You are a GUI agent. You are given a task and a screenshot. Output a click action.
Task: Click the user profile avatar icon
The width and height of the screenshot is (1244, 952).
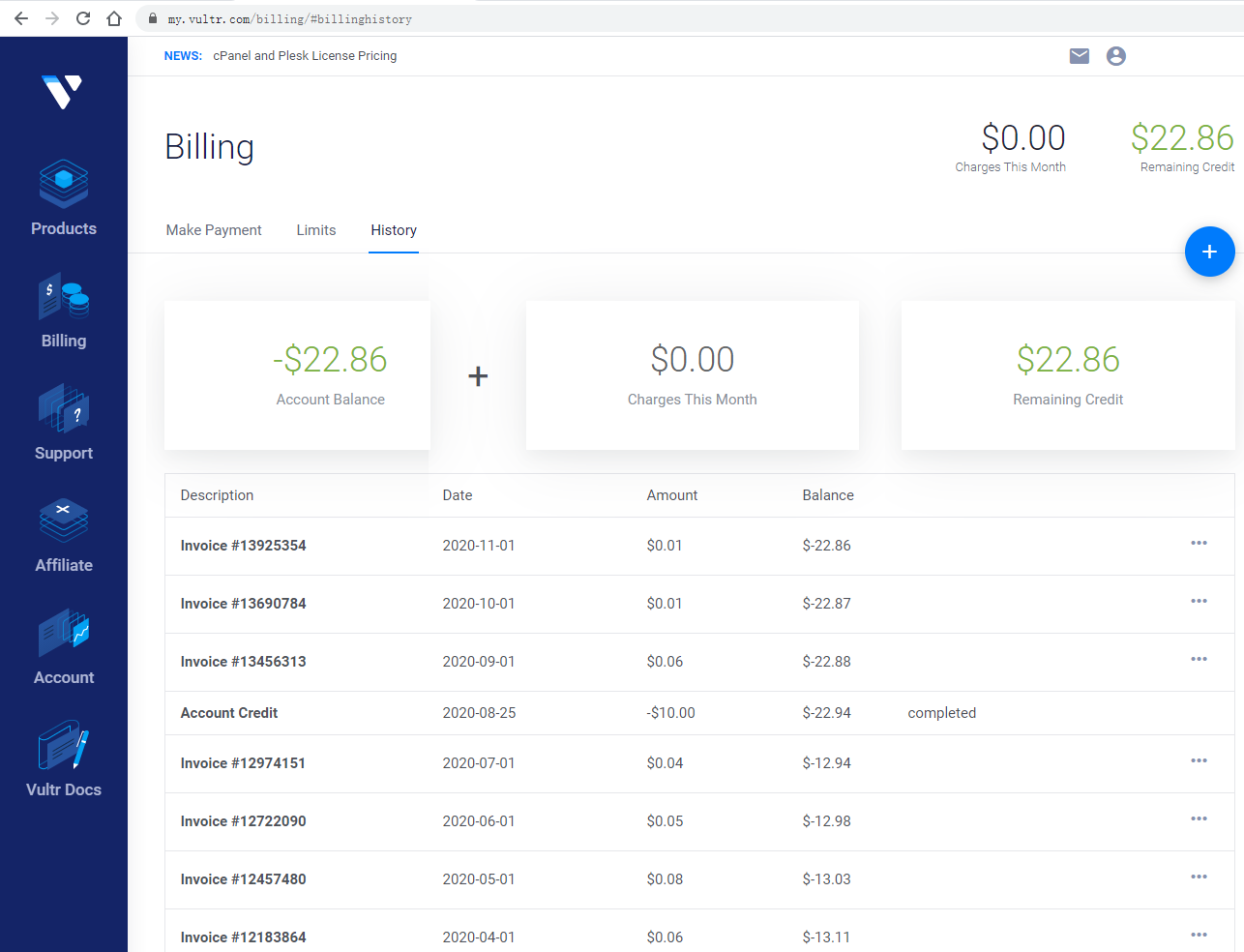[1116, 56]
